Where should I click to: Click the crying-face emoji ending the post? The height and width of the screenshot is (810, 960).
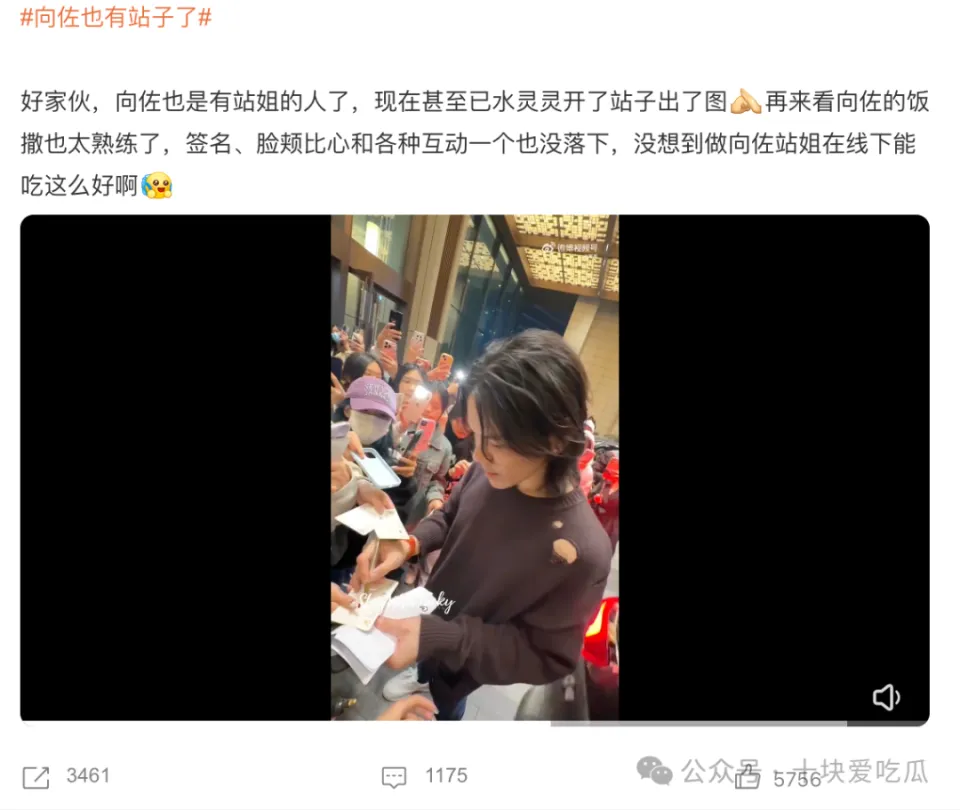pos(157,186)
